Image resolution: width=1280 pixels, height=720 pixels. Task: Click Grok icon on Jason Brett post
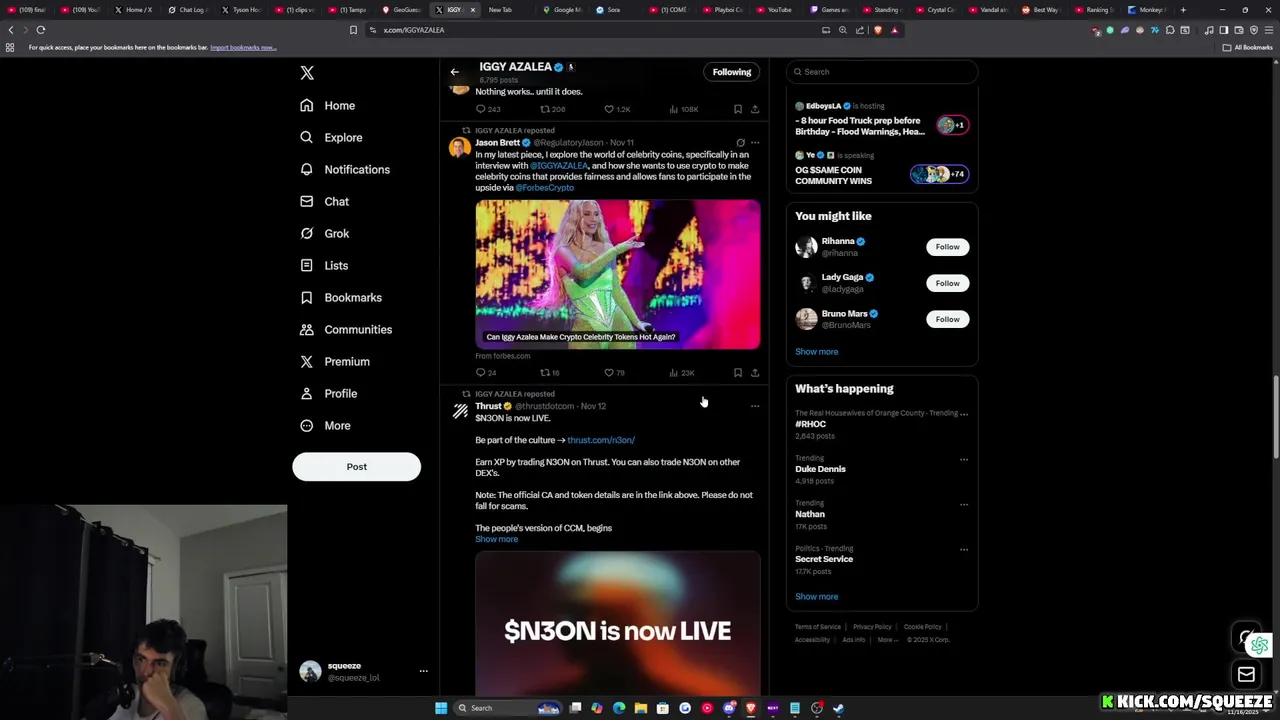point(740,143)
